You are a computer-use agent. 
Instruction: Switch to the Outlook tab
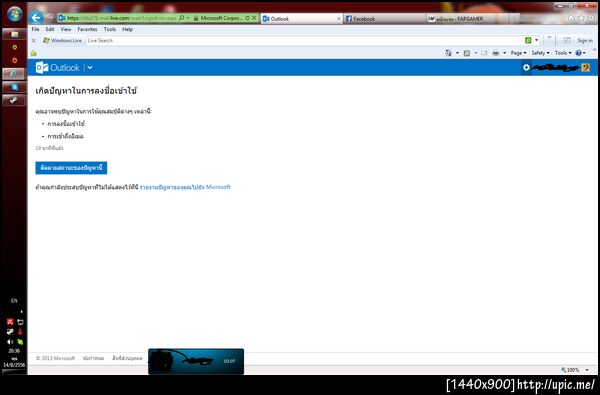coord(302,19)
